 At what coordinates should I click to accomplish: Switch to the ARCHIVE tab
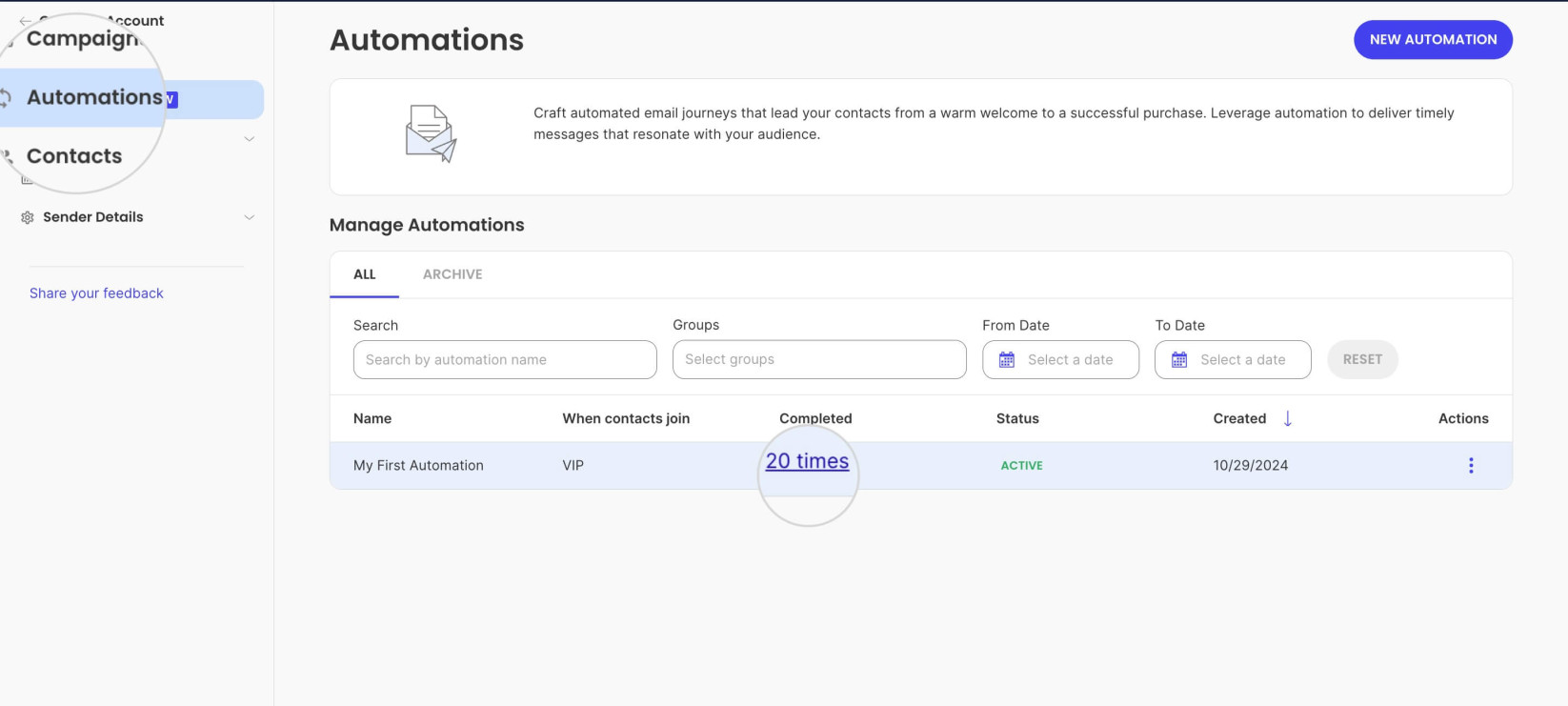click(452, 274)
